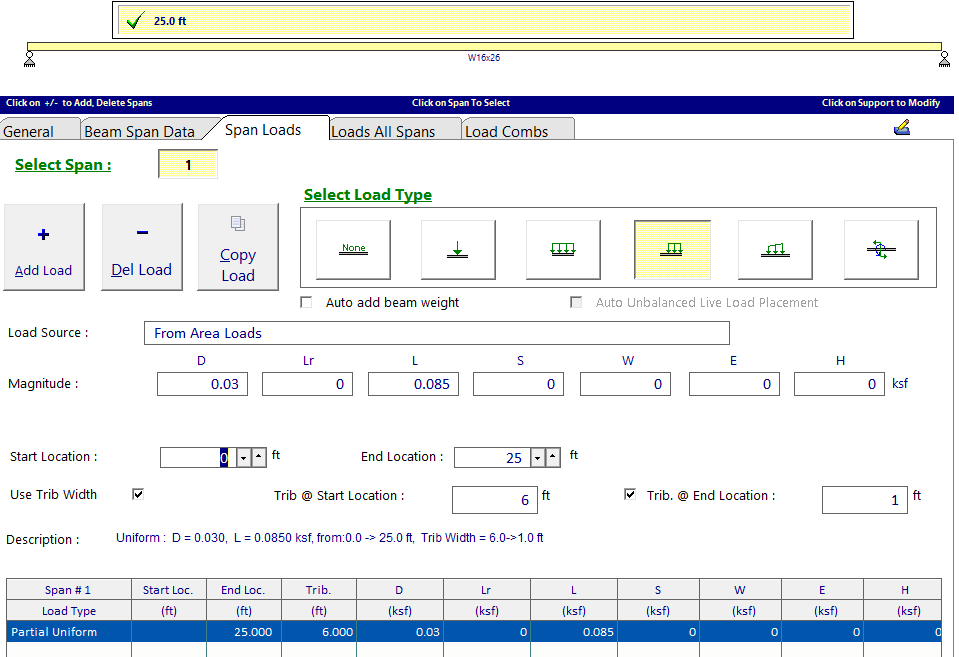959x657 pixels.
Task: Click the H magnitude field
Action: pos(840,384)
